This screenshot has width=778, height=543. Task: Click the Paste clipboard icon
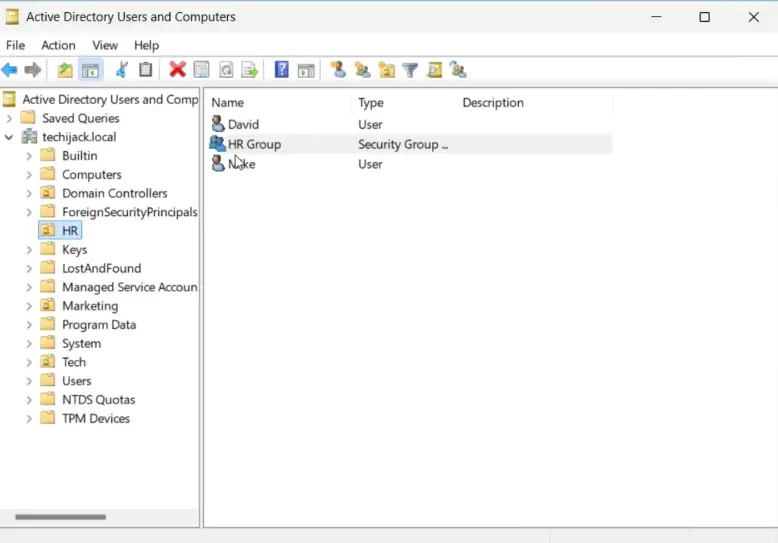point(145,70)
